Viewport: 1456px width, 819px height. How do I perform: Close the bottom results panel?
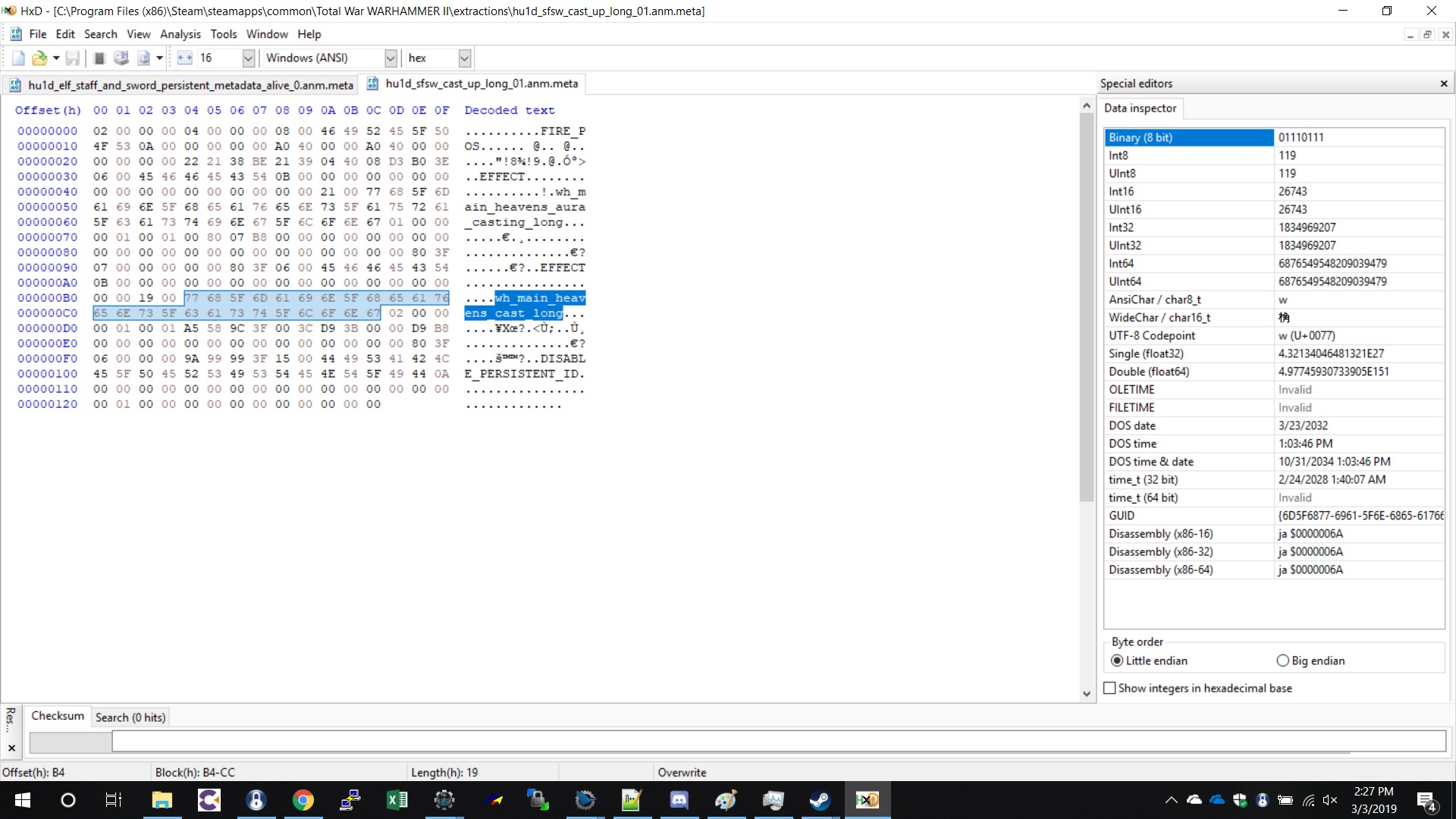(11, 748)
